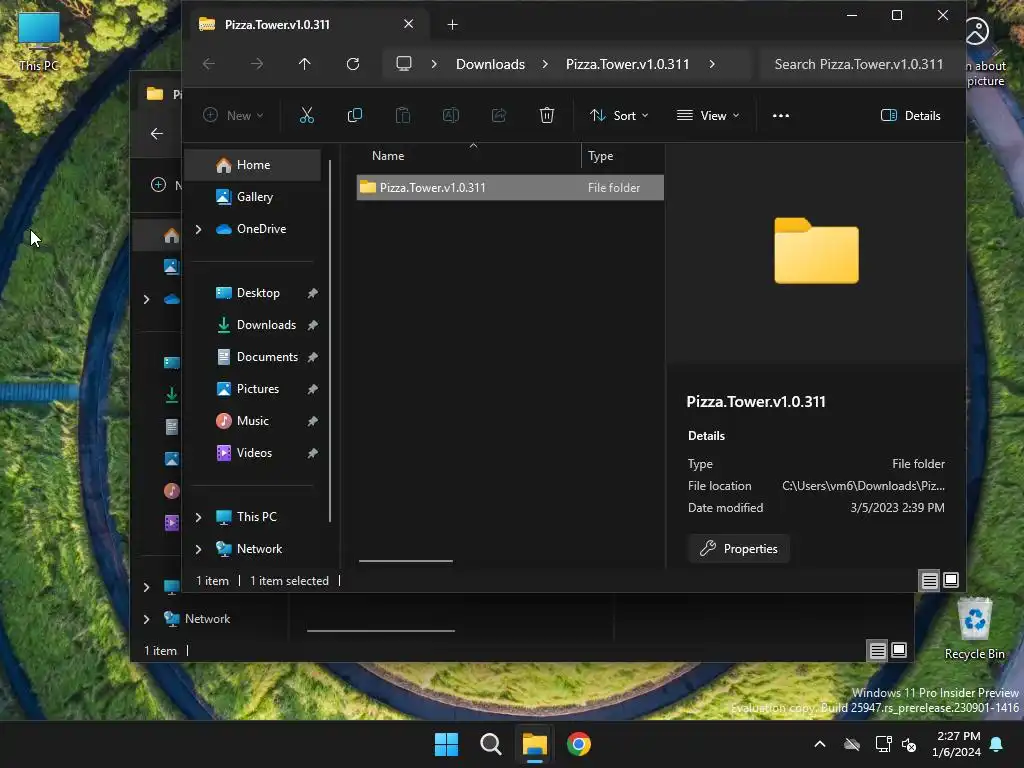Switch to large thumbnails view icon in status bar

[x=951, y=581]
